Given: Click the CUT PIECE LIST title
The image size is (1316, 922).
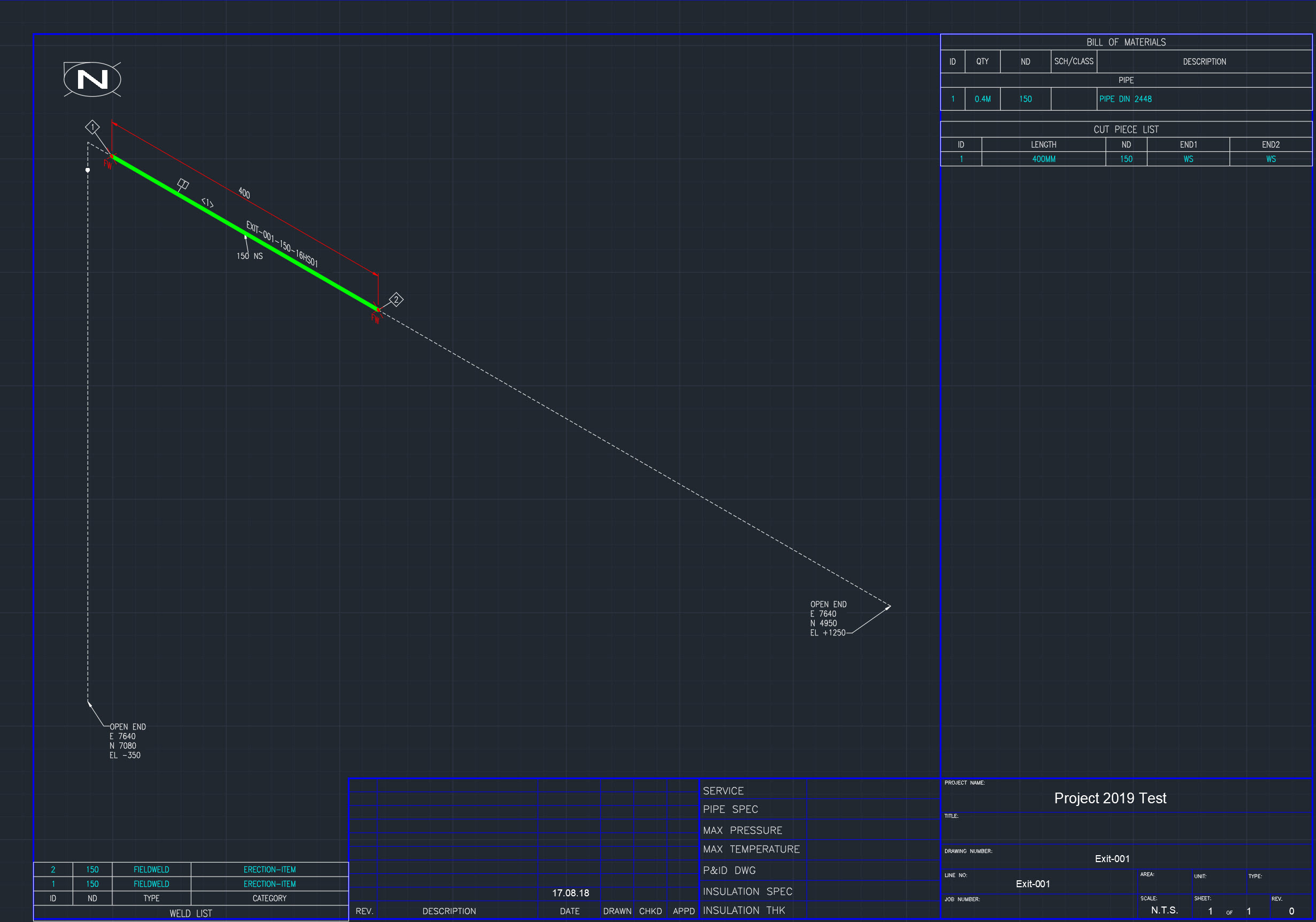Looking at the screenshot, I should pos(1126,129).
